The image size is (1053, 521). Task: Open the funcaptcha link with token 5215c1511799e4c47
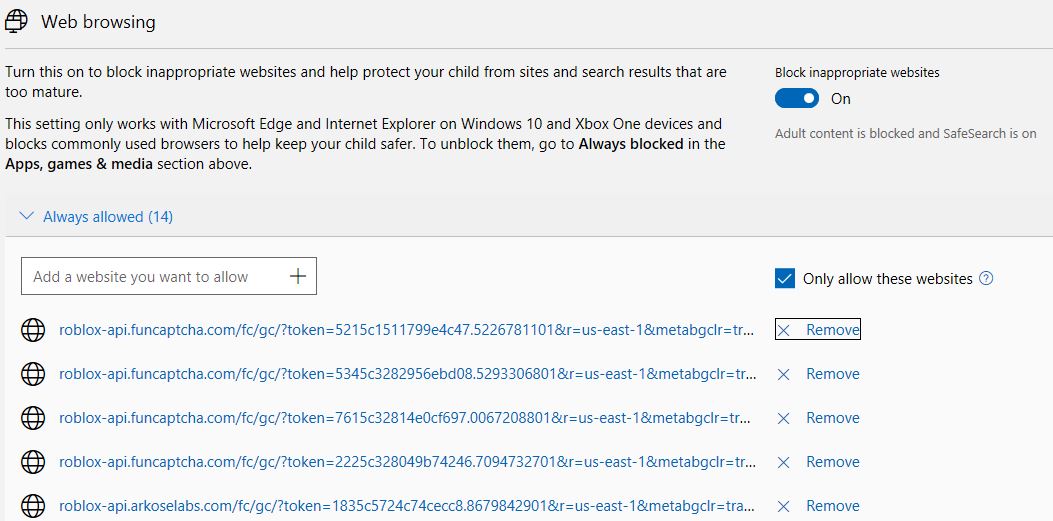click(x=408, y=330)
